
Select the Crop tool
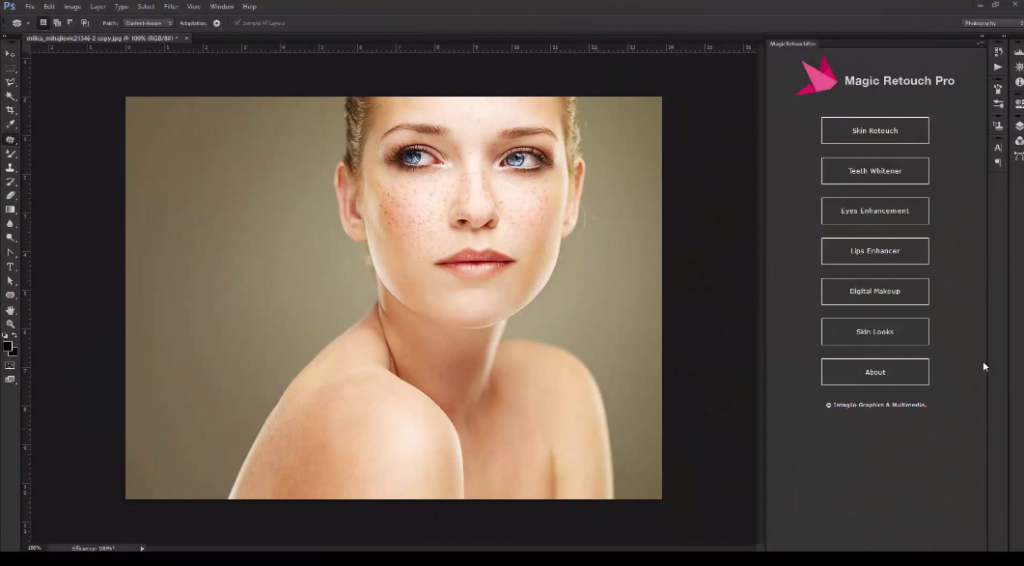[10, 110]
